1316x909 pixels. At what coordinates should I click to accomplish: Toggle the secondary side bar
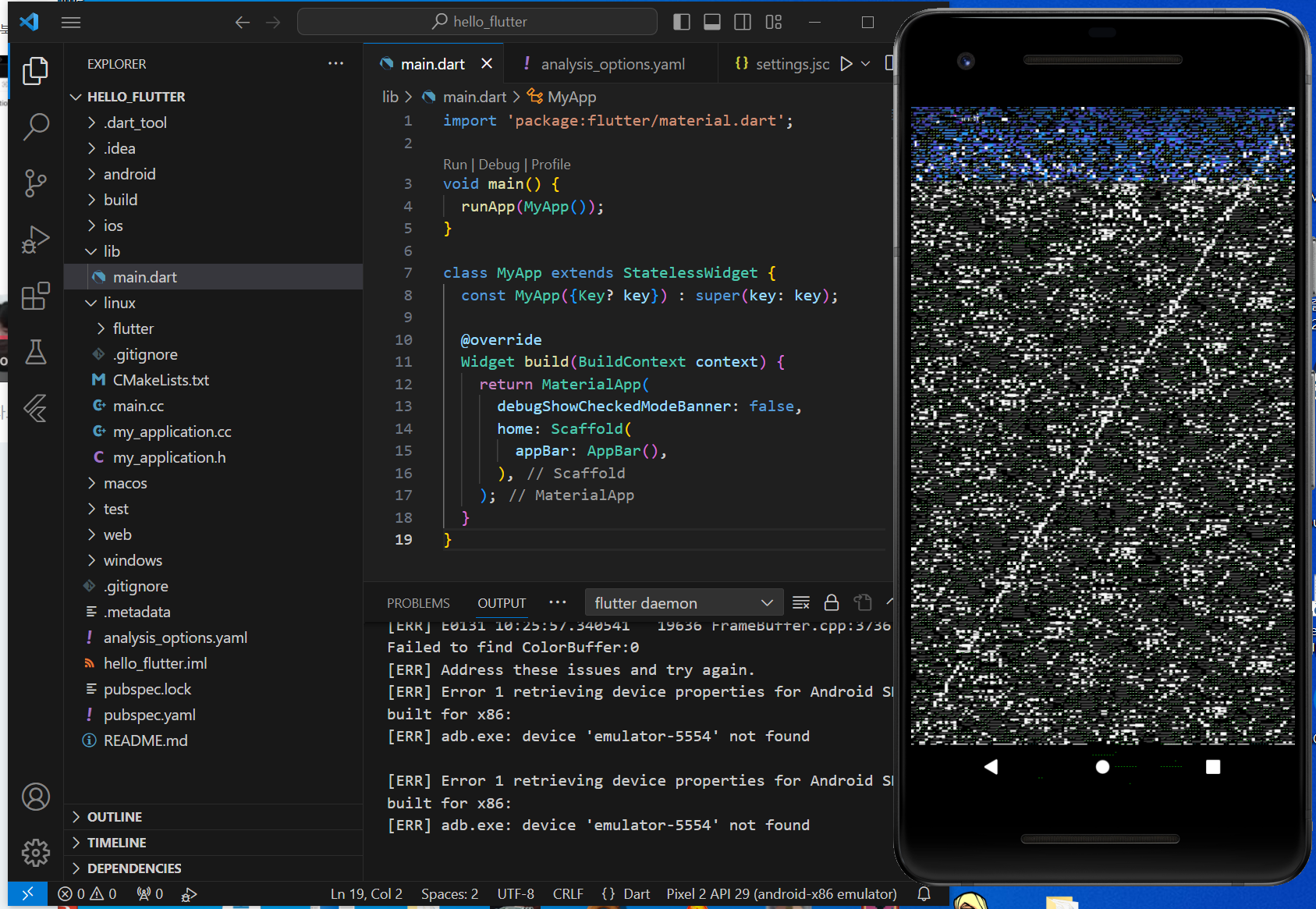point(743,22)
